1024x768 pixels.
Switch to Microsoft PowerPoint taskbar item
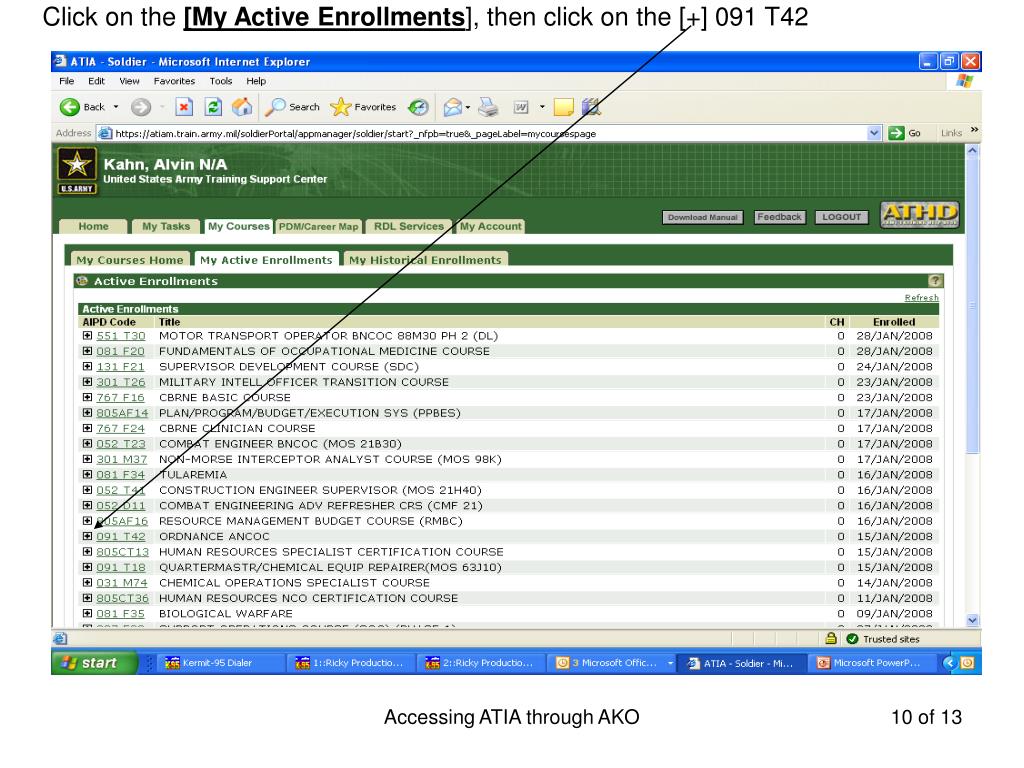874,663
